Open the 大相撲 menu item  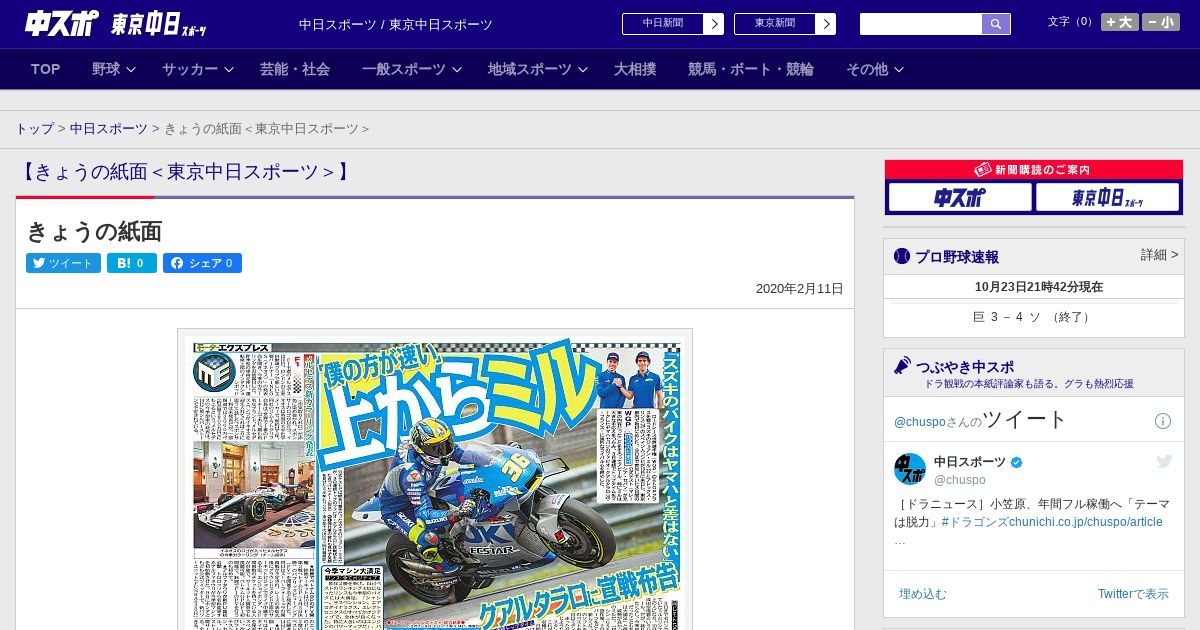pyautogui.click(x=635, y=69)
